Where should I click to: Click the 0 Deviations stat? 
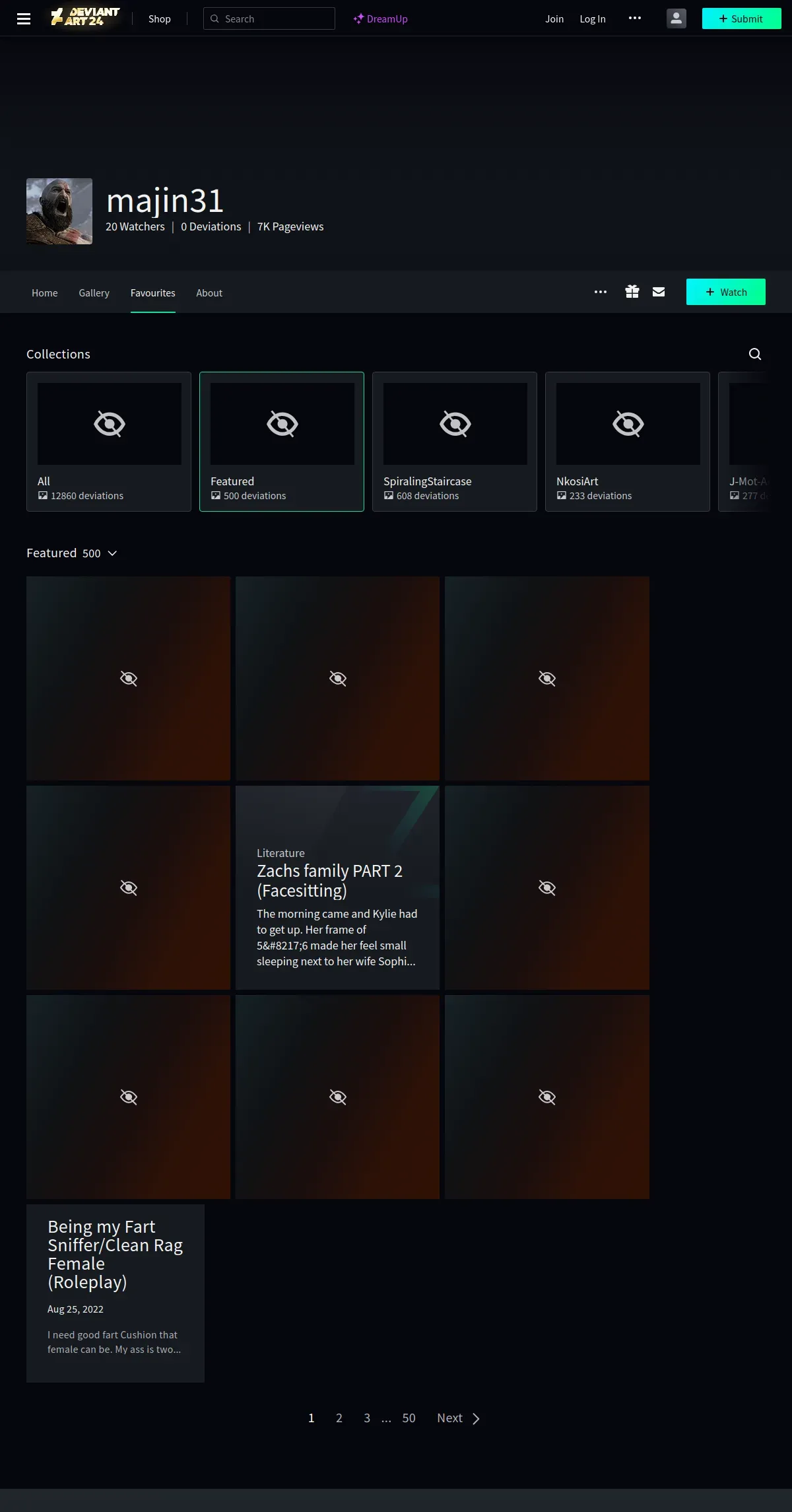tap(211, 226)
